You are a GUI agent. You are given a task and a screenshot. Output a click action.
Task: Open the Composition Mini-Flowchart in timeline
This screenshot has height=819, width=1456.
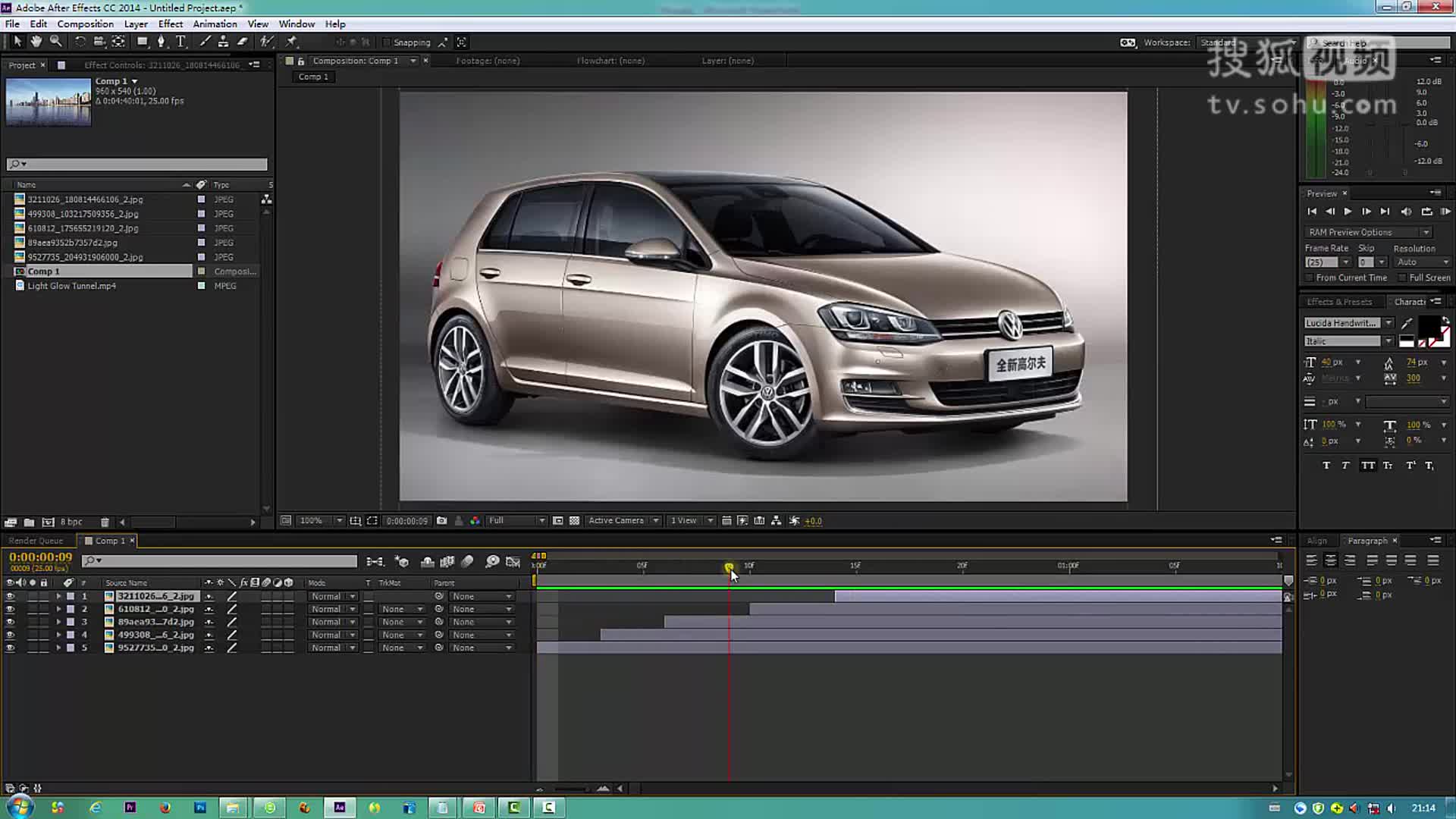pos(375,562)
